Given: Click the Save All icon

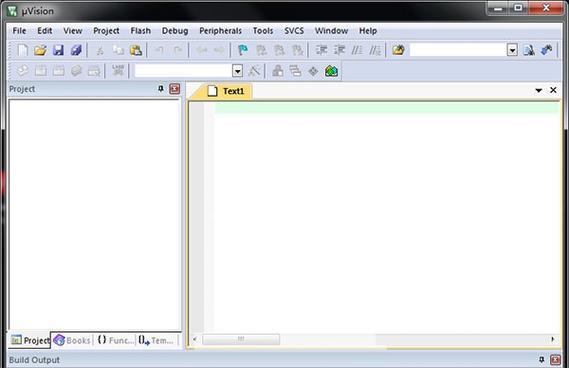Looking at the screenshot, I should (x=76, y=50).
